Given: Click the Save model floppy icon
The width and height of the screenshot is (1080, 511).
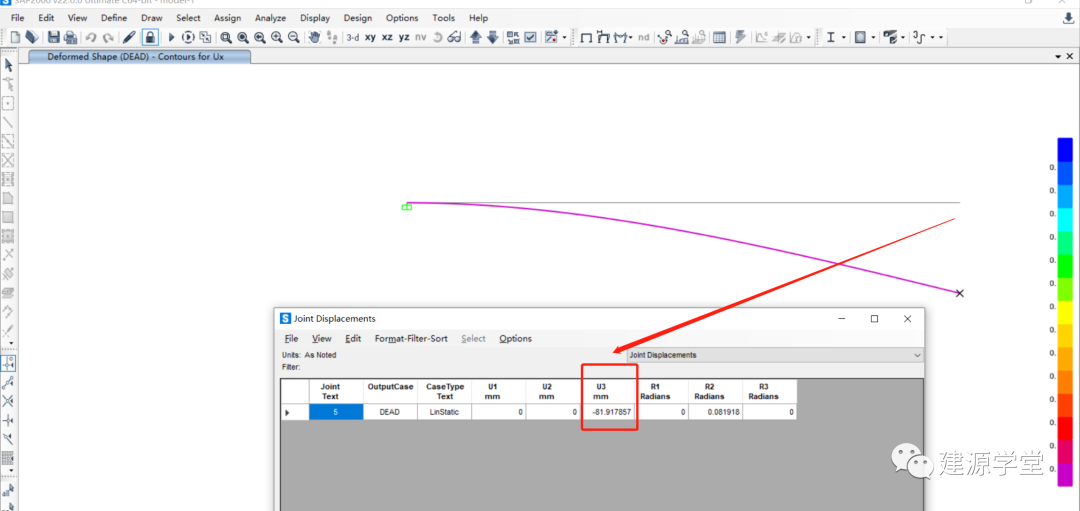Looking at the screenshot, I should click(54, 37).
